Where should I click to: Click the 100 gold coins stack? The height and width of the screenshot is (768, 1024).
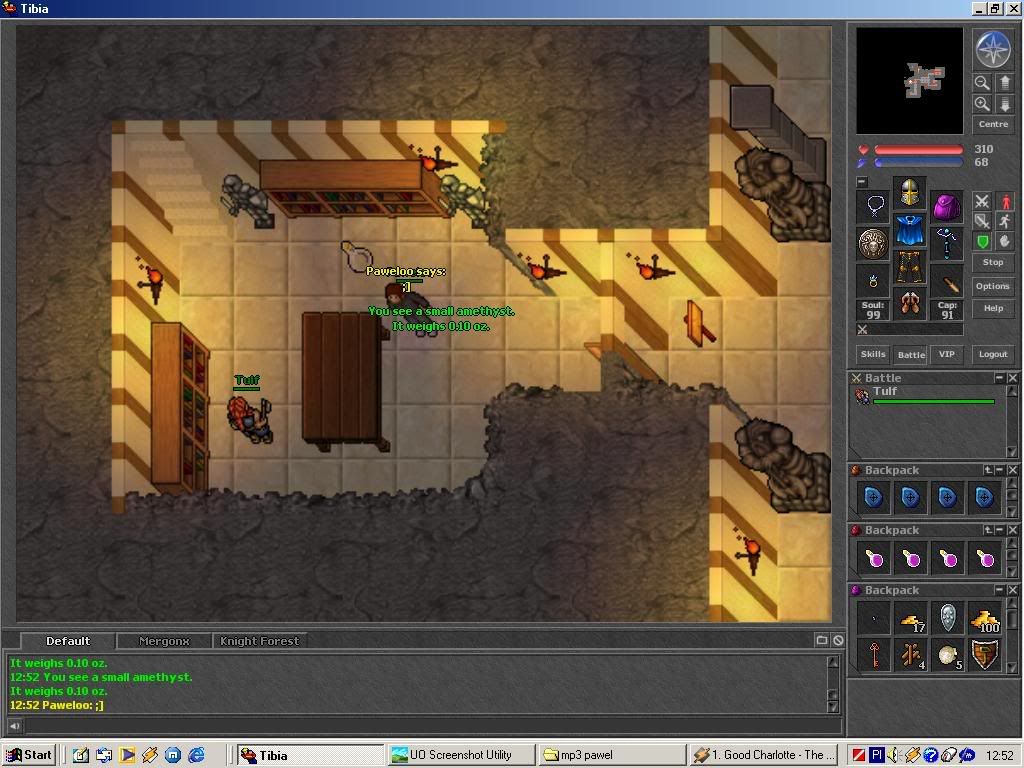point(984,618)
